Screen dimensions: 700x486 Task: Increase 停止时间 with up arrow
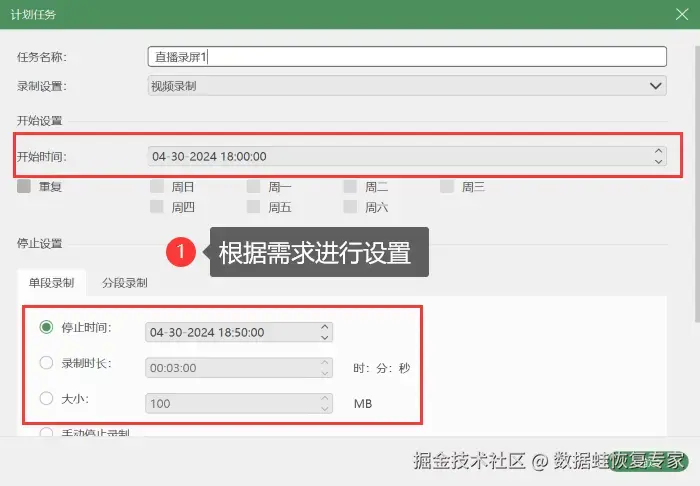325,327
